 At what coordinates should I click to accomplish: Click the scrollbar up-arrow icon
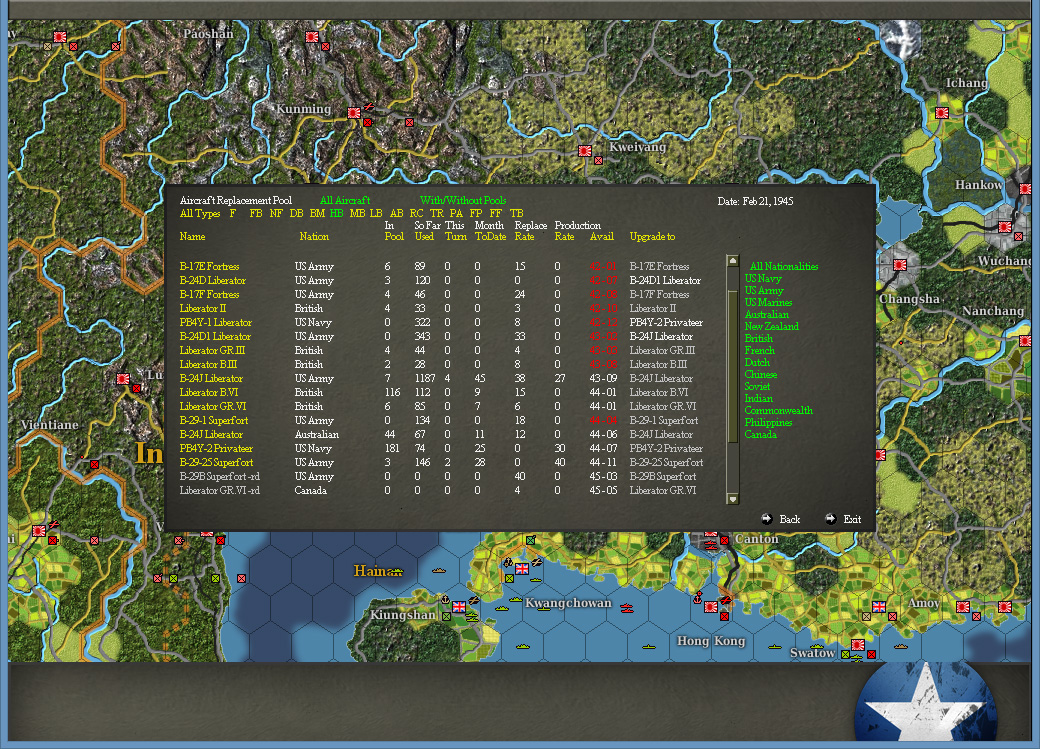pyautogui.click(x=731, y=262)
